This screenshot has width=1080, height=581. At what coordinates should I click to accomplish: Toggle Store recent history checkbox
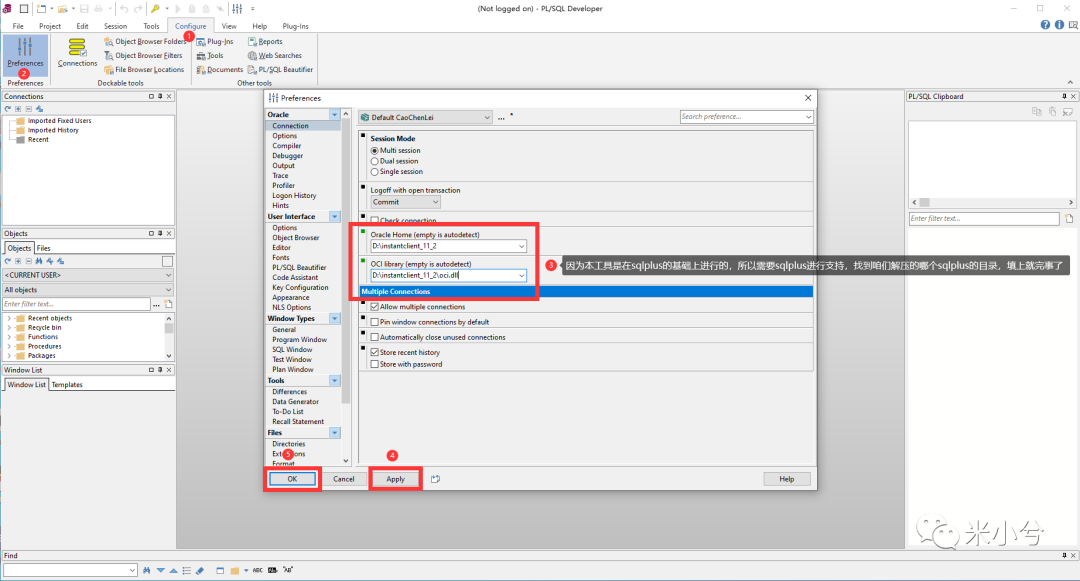(x=375, y=352)
